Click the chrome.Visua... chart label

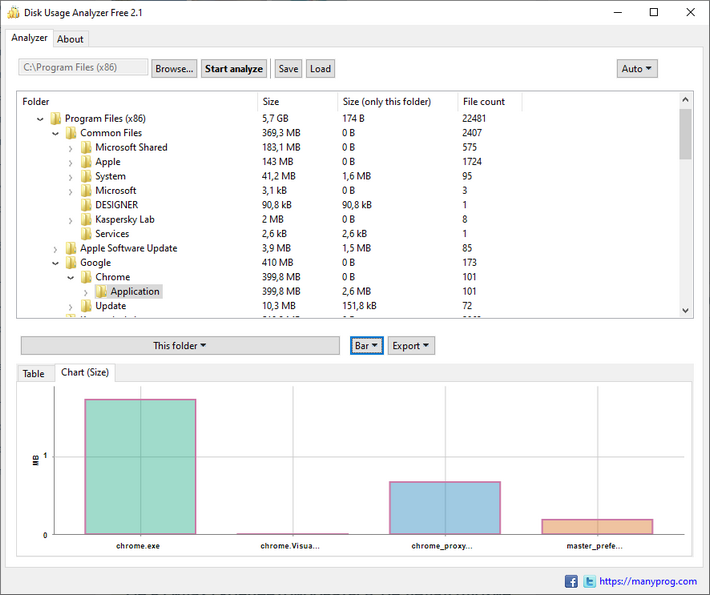[290, 546]
